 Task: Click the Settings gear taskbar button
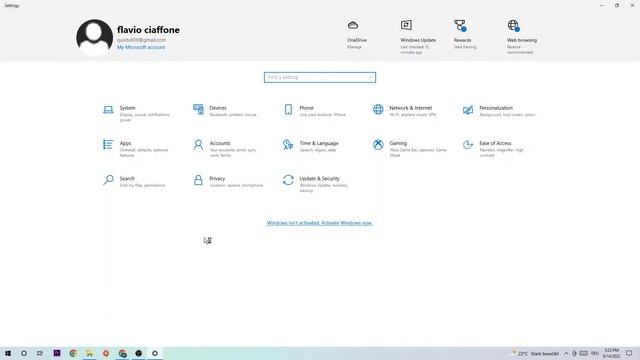click(x=155, y=353)
